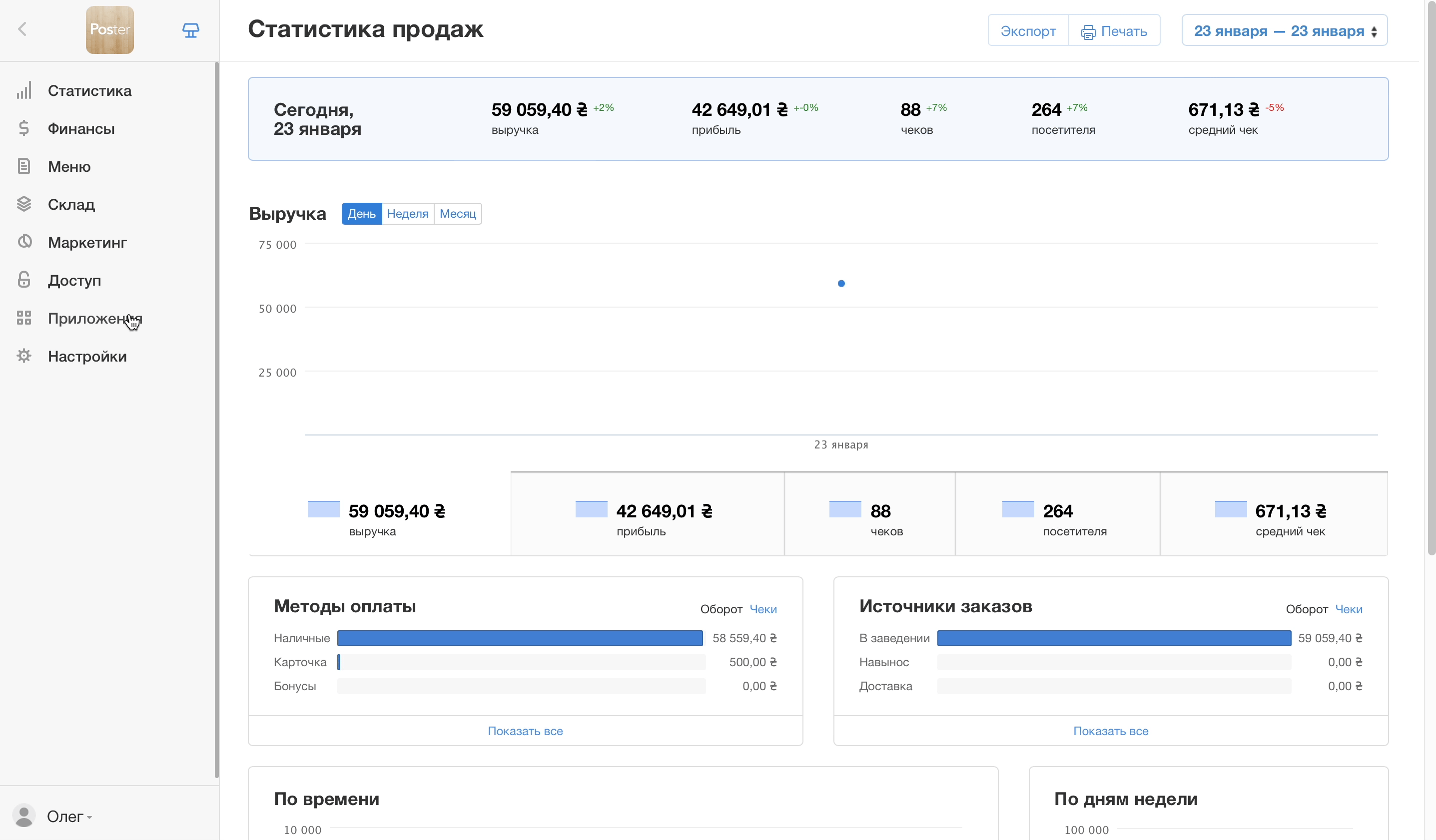Viewport: 1436px width, 840px height.
Task: Click the Приложения grid icon
Action: (x=24, y=318)
